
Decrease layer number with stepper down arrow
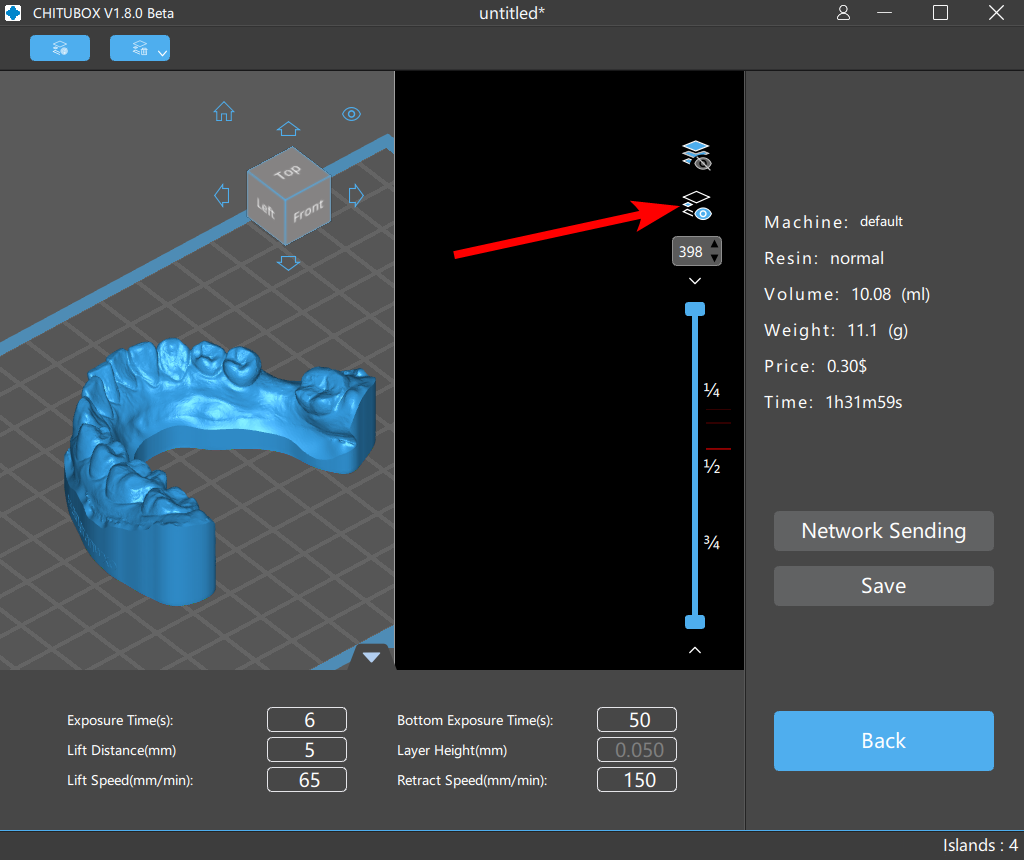[x=714, y=258]
